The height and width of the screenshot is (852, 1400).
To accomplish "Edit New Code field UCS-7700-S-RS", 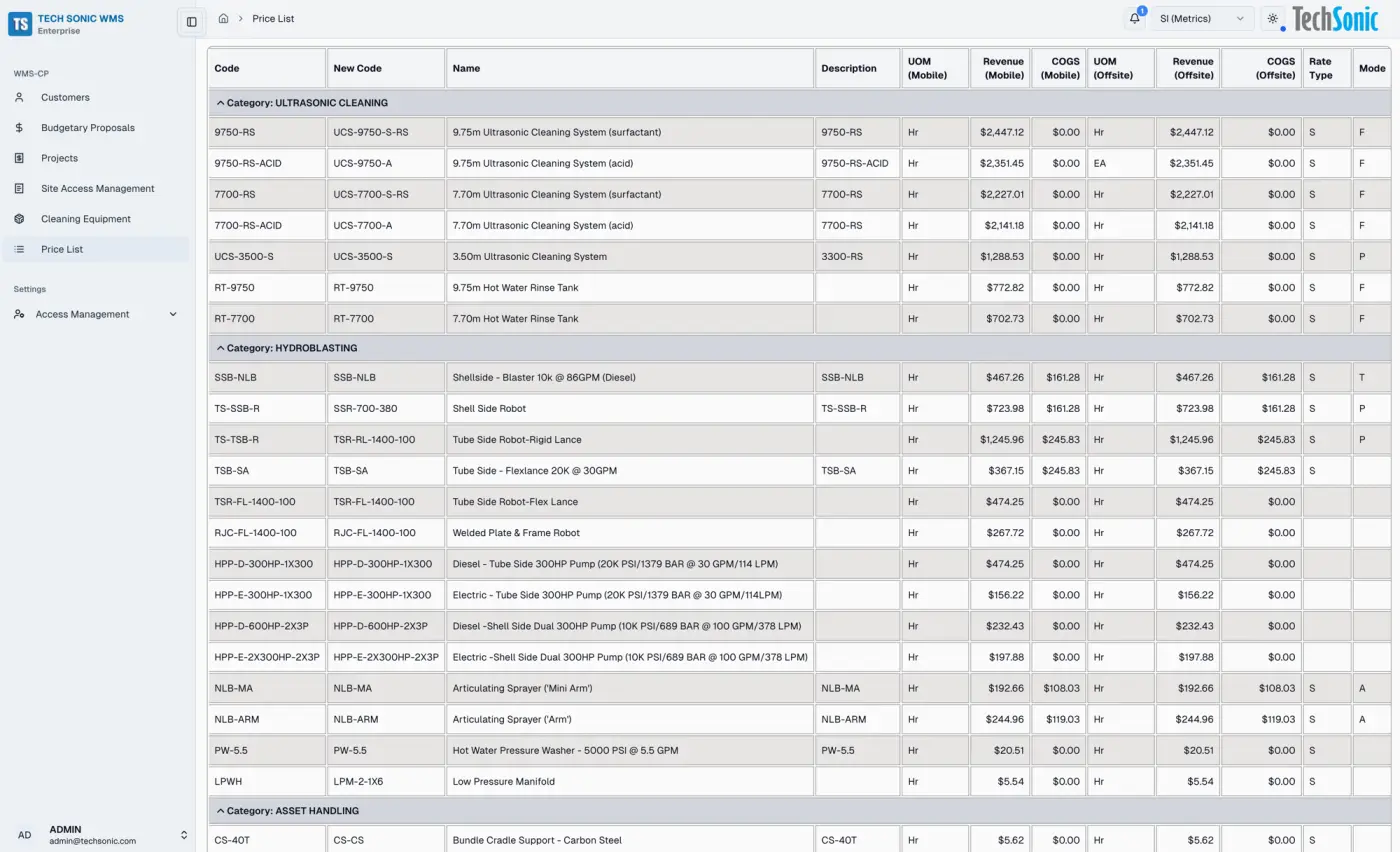I will click(x=386, y=194).
